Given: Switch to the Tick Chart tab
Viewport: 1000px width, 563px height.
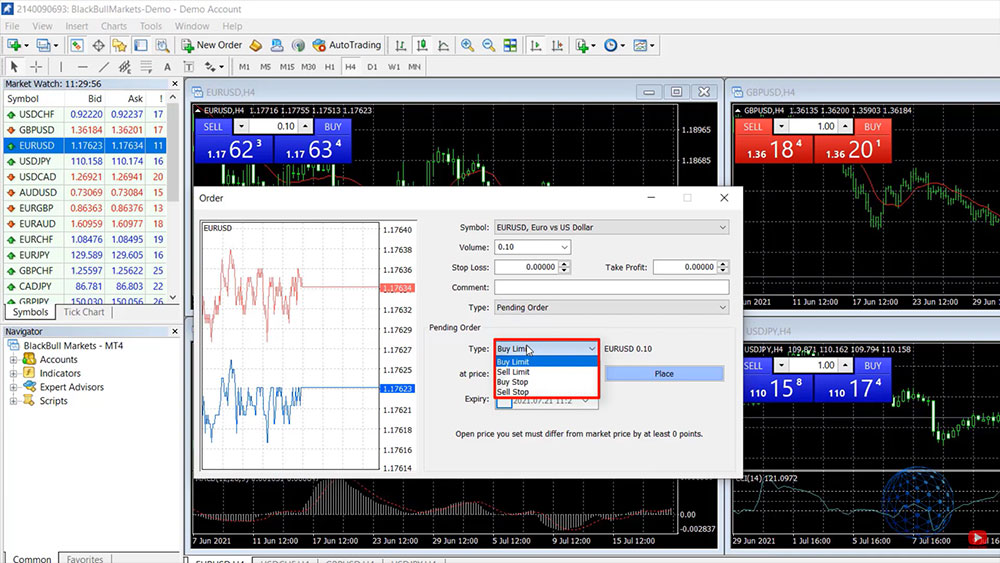Looking at the screenshot, I should (x=84, y=312).
